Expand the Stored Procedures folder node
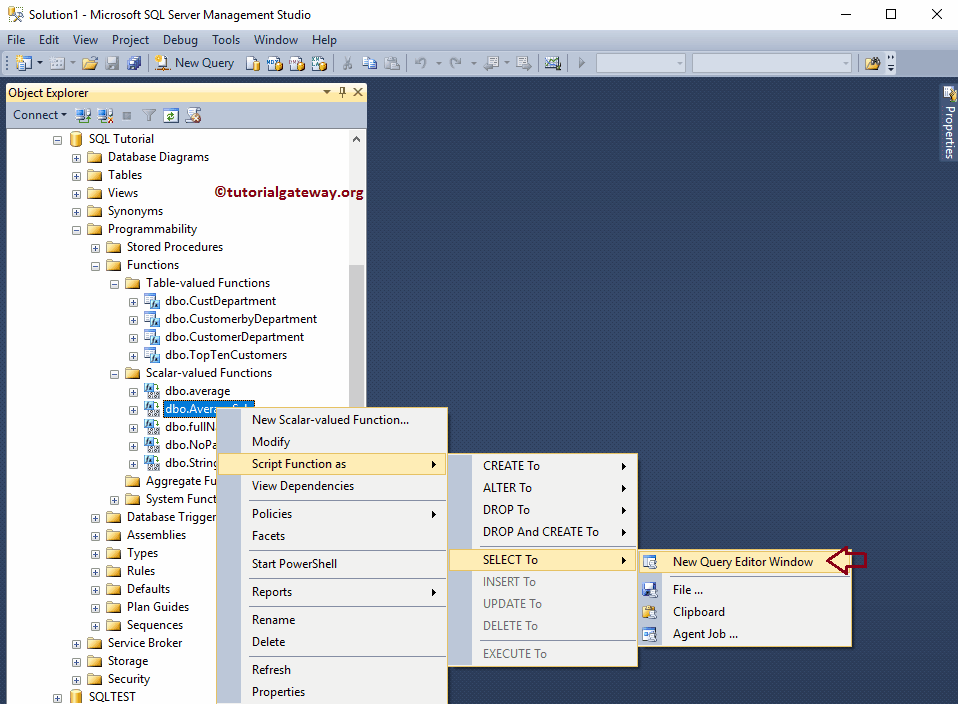 pyautogui.click(x=95, y=247)
